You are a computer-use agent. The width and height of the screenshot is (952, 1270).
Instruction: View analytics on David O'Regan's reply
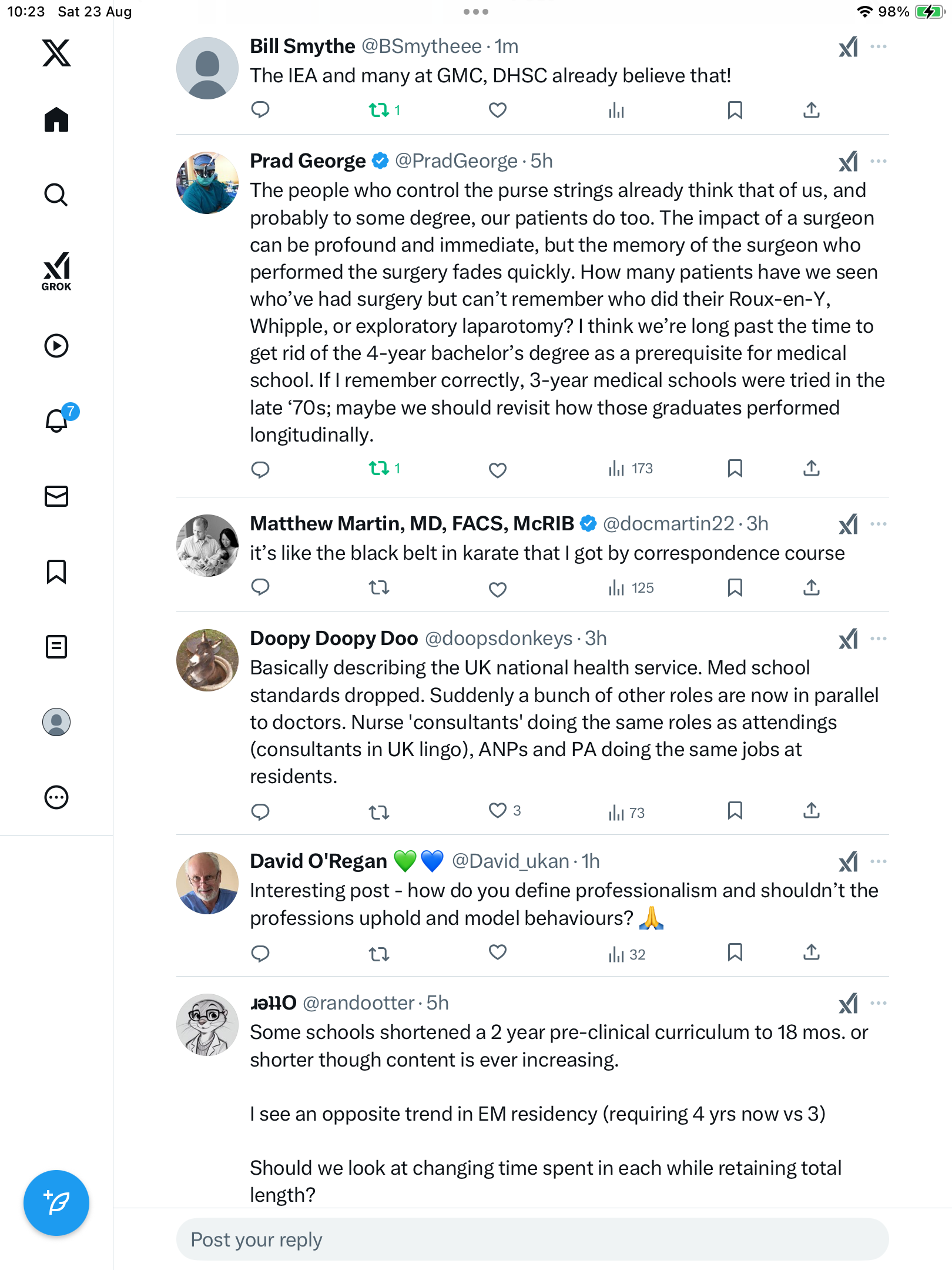626,954
